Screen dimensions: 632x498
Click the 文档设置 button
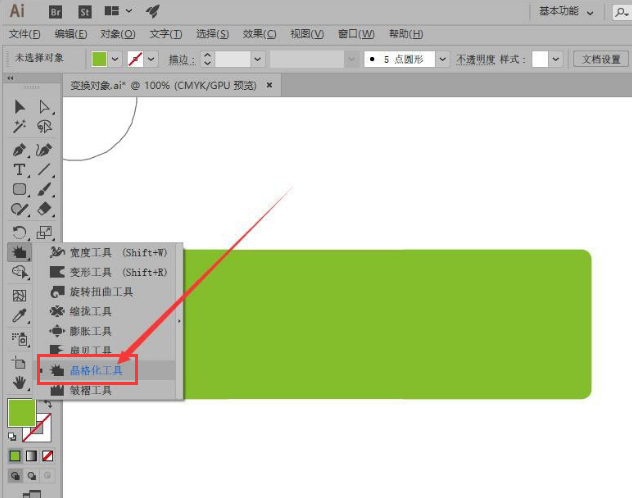click(600, 59)
